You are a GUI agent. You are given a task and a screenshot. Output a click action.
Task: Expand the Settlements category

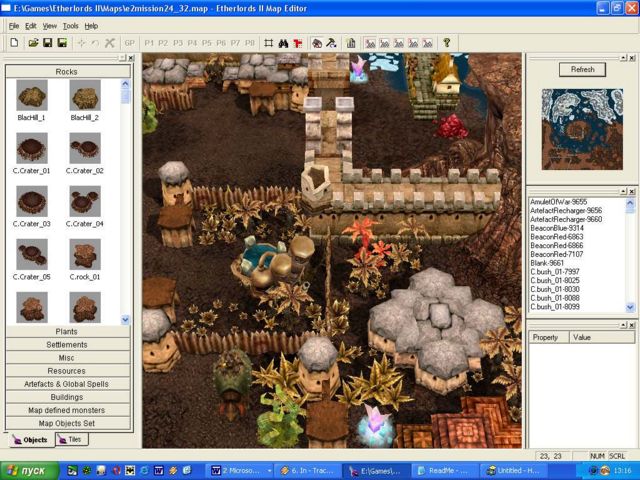click(68, 344)
